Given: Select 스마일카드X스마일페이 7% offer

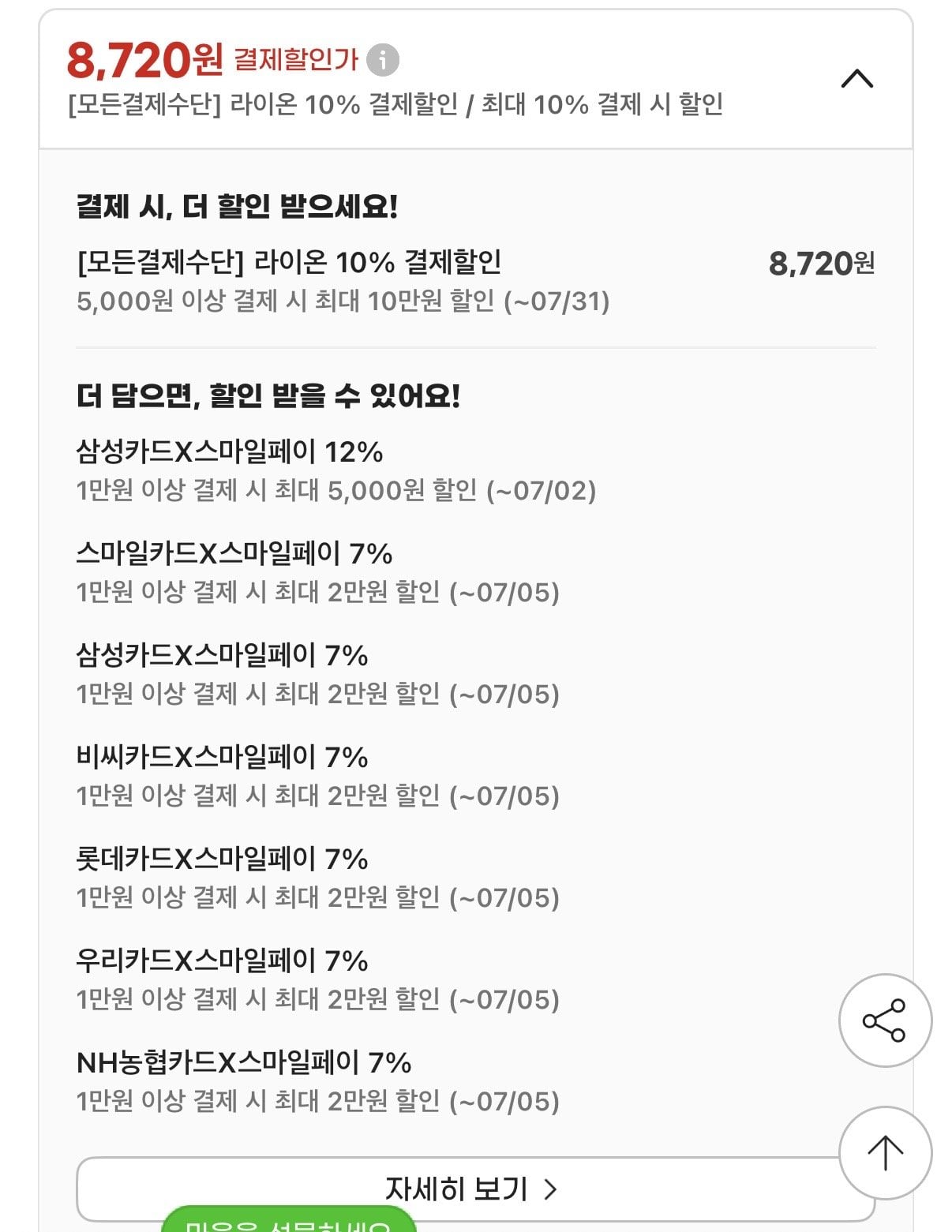Looking at the screenshot, I should (x=317, y=573).
